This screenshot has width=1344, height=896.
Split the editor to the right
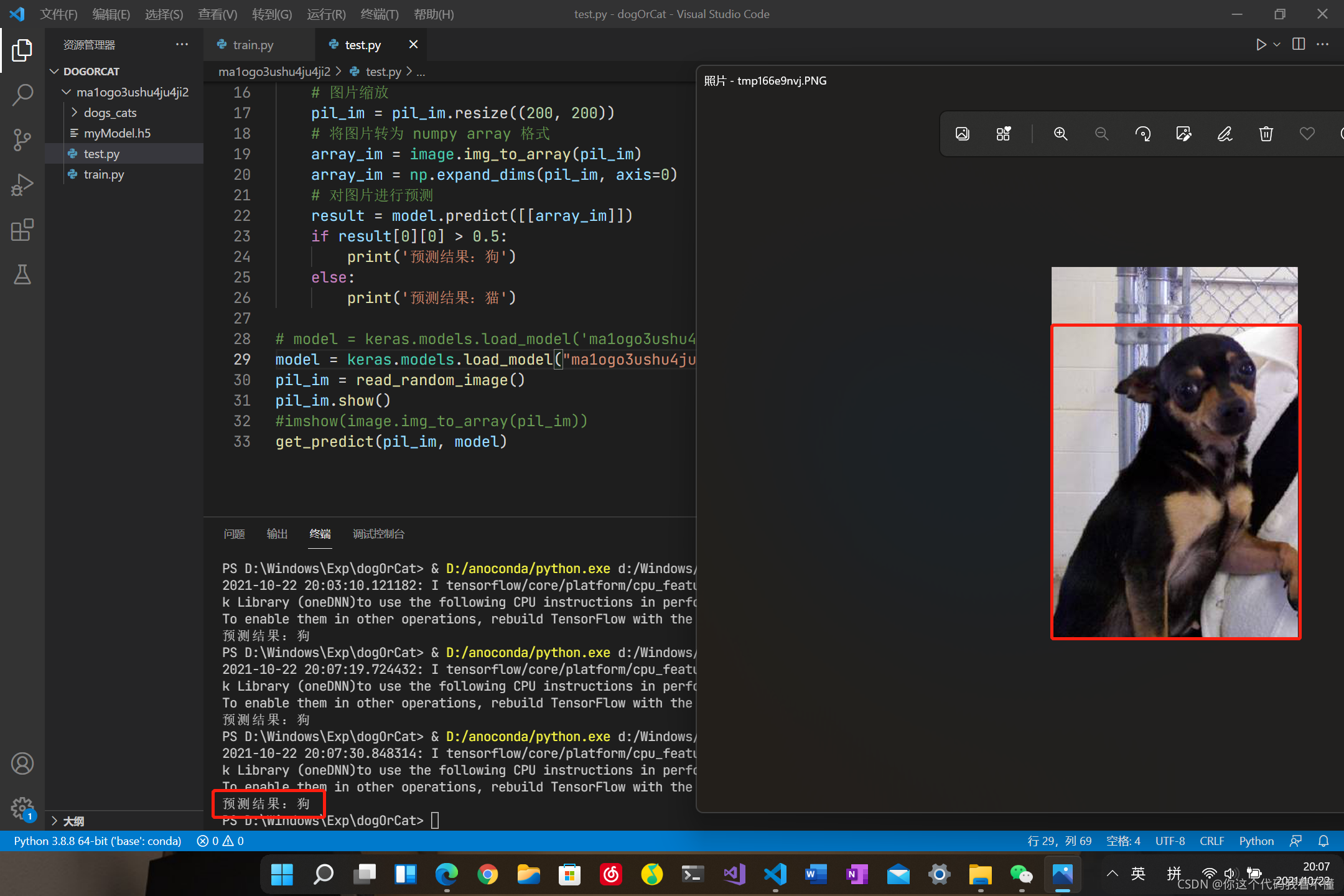[x=1299, y=45]
